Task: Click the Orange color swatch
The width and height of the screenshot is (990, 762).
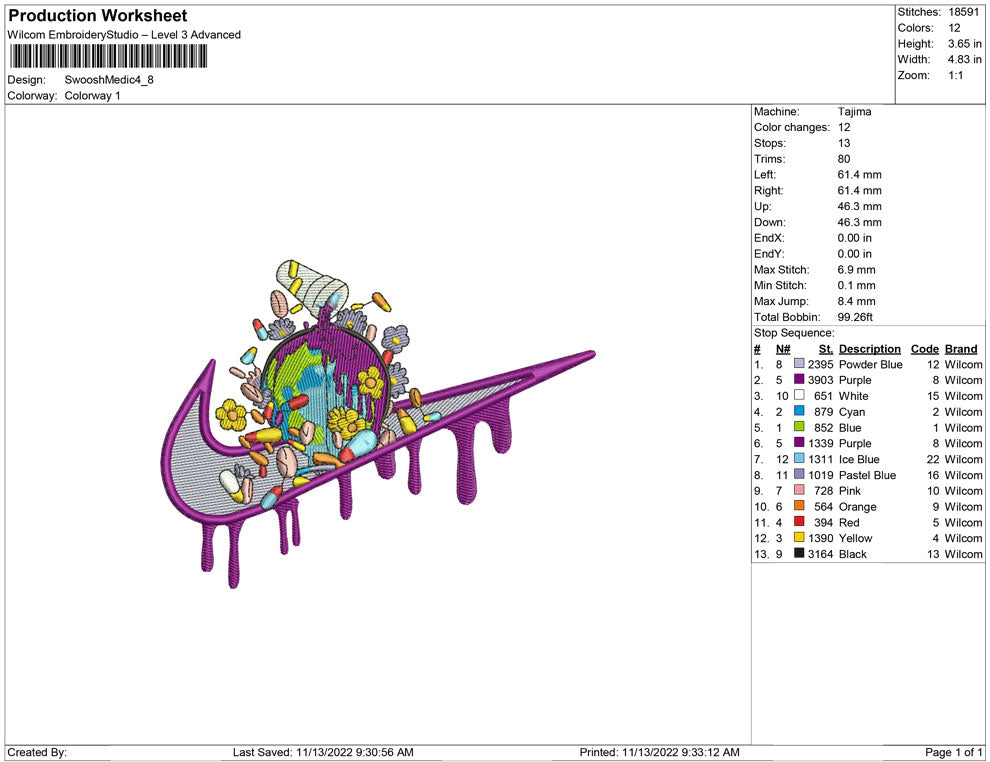Action: click(x=799, y=506)
